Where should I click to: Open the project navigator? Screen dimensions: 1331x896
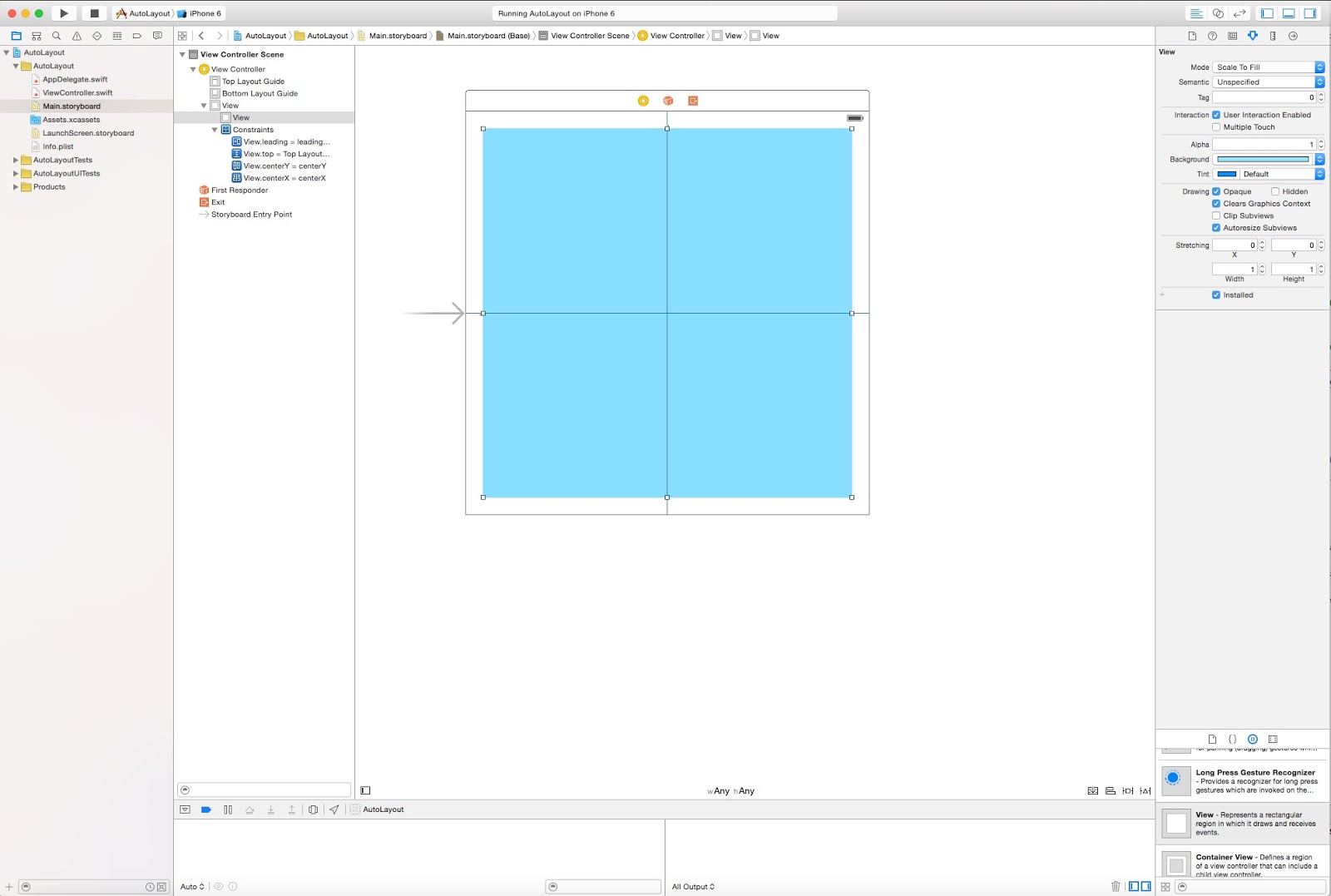point(16,36)
